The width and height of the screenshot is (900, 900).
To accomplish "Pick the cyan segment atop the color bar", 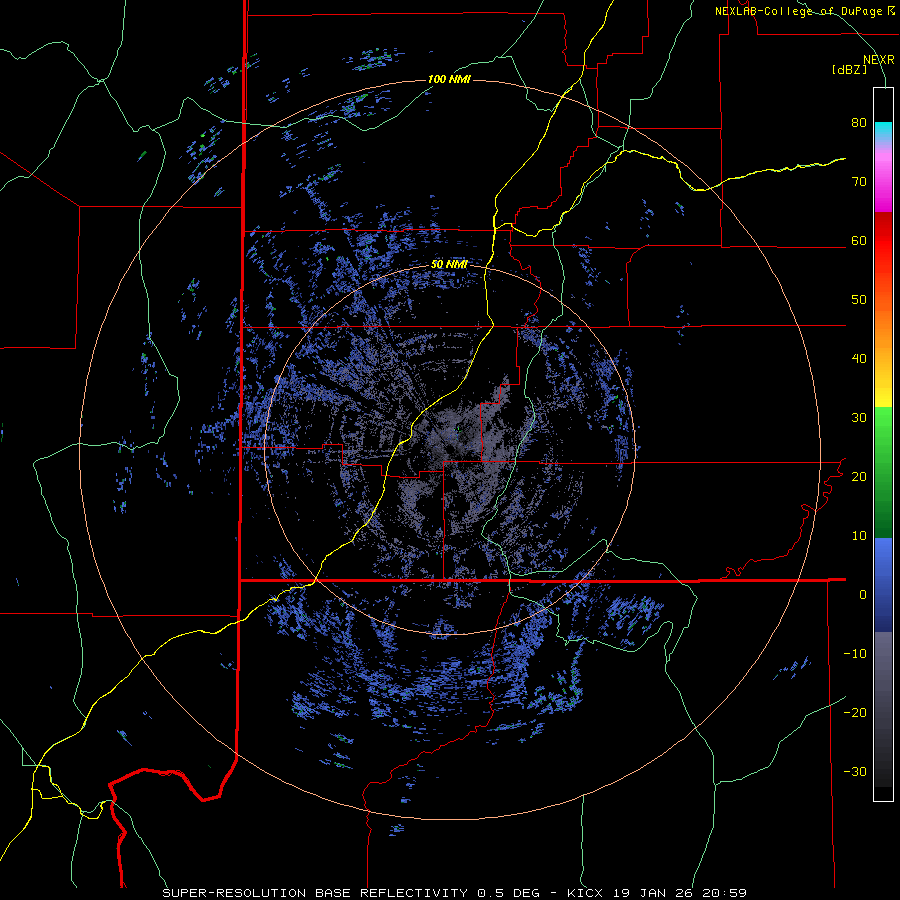I will [x=883, y=130].
